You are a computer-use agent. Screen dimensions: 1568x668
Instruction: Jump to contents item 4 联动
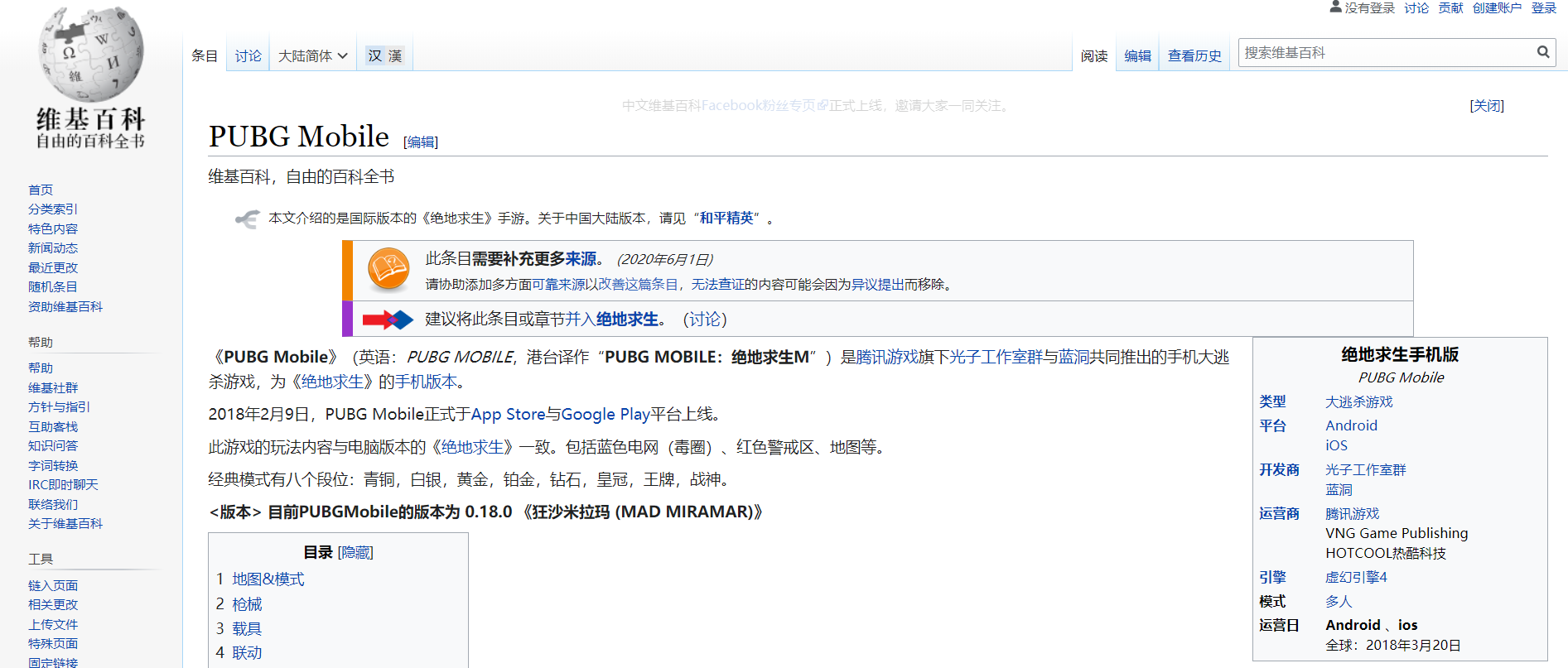point(247,653)
